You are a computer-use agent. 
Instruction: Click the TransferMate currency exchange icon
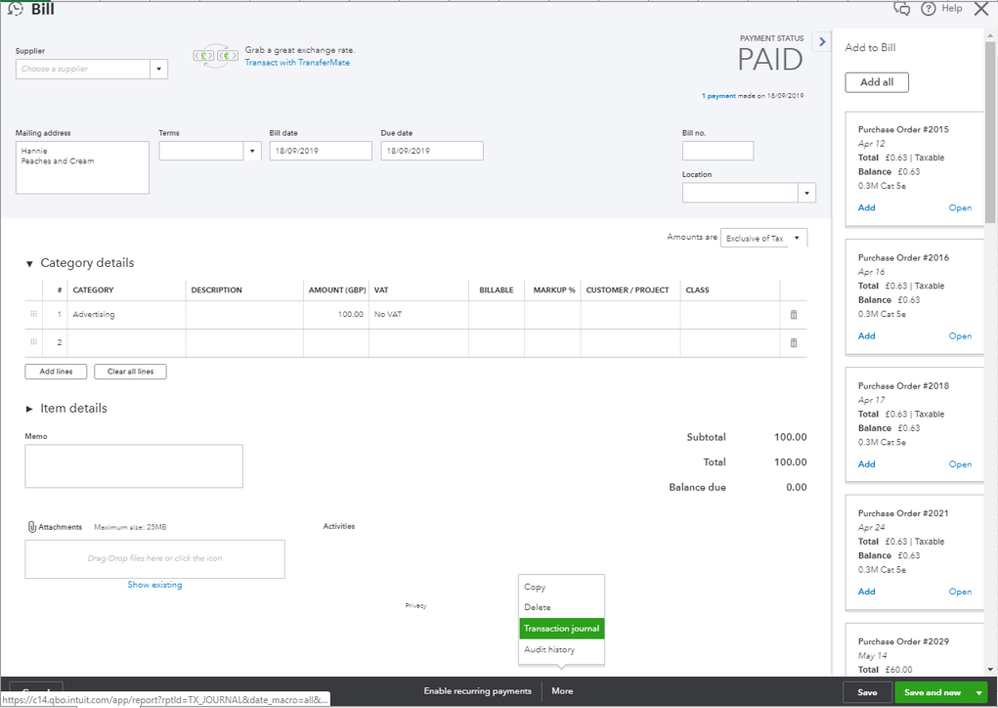(x=216, y=56)
